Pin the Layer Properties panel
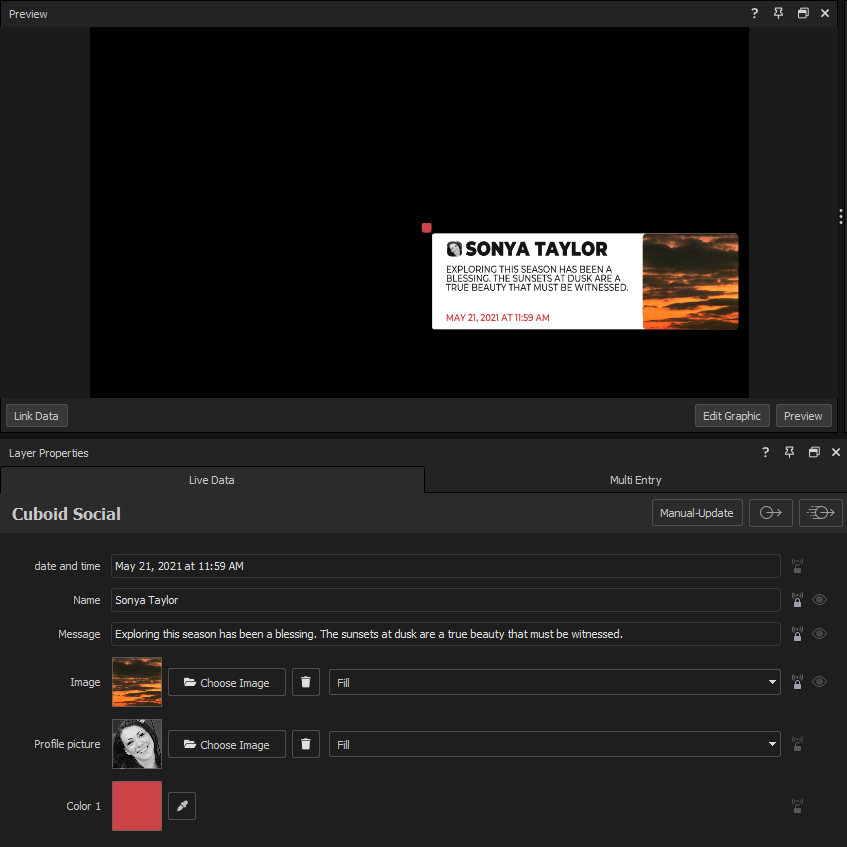The image size is (847, 847). pos(789,452)
